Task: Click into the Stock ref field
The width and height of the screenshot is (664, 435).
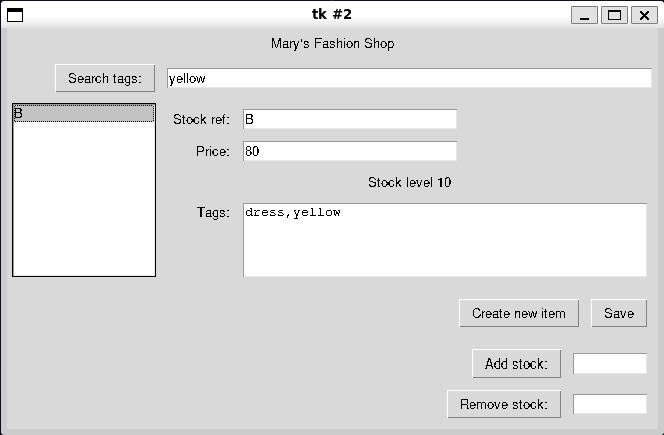Action: [x=349, y=120]
